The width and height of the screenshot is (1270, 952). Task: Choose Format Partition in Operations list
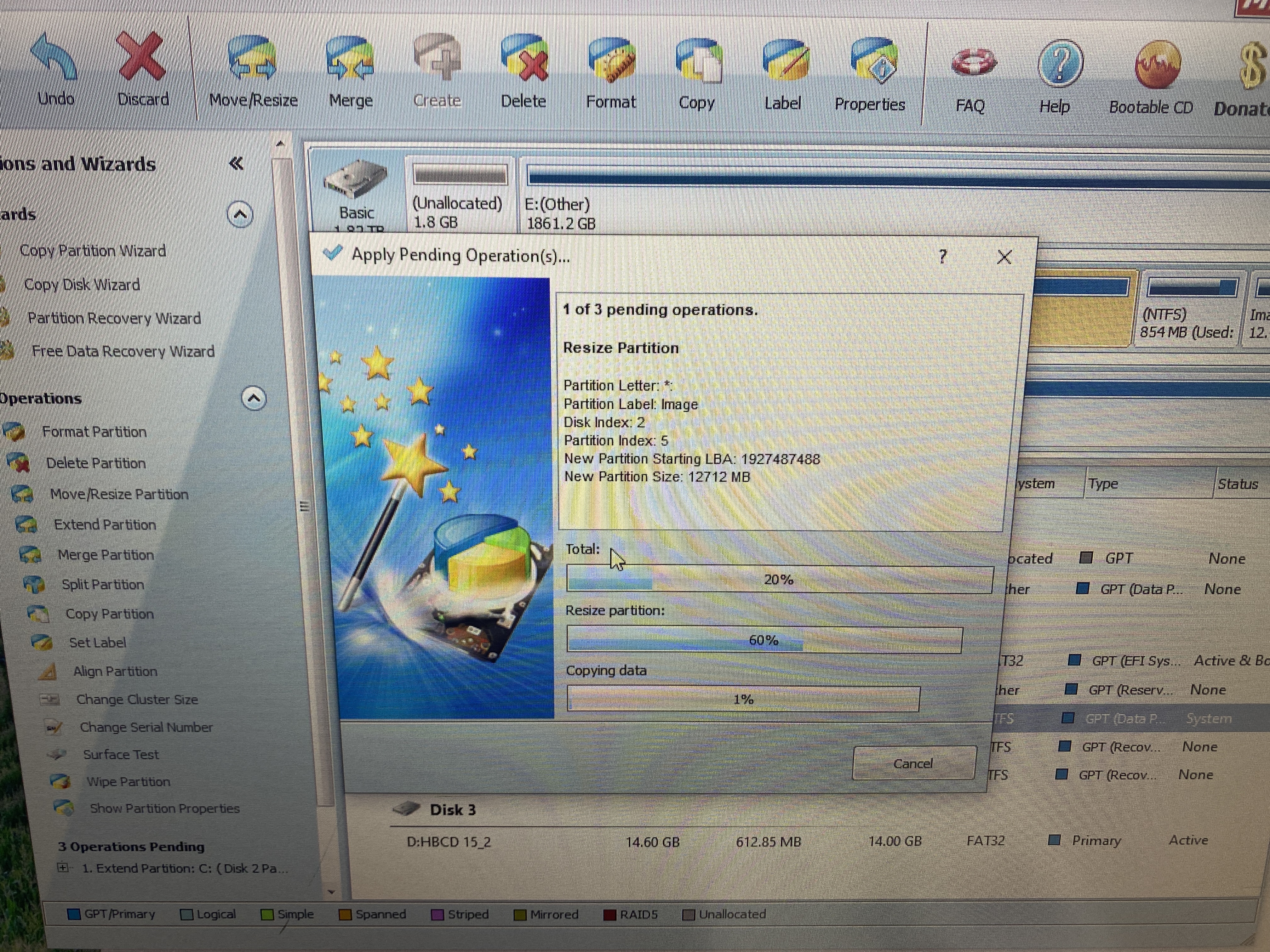pos(94,432)
